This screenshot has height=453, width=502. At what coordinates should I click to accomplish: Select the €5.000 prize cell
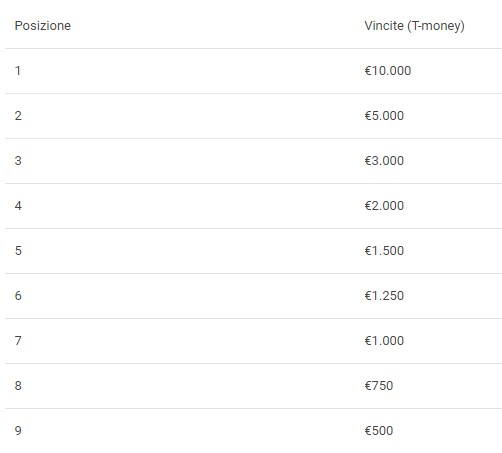384,116
